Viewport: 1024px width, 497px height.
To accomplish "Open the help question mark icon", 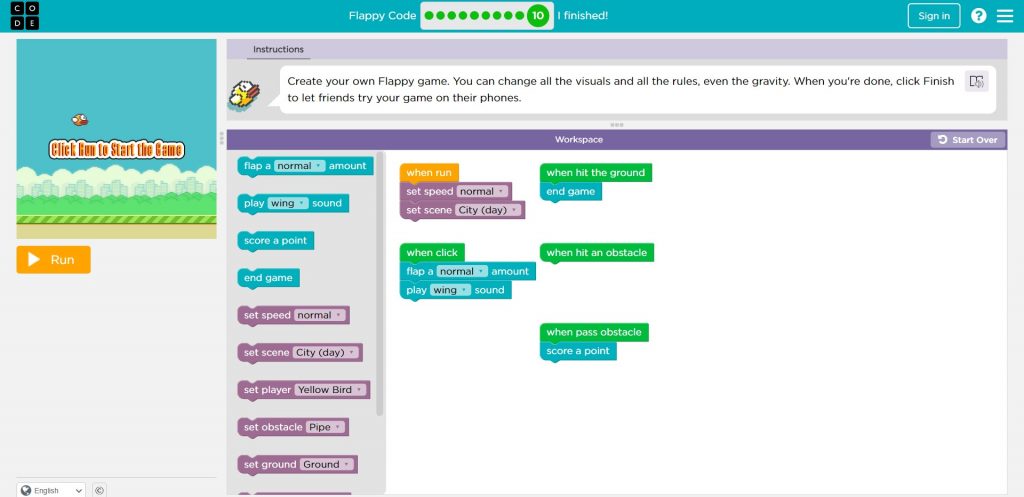I will pos(978,16).
